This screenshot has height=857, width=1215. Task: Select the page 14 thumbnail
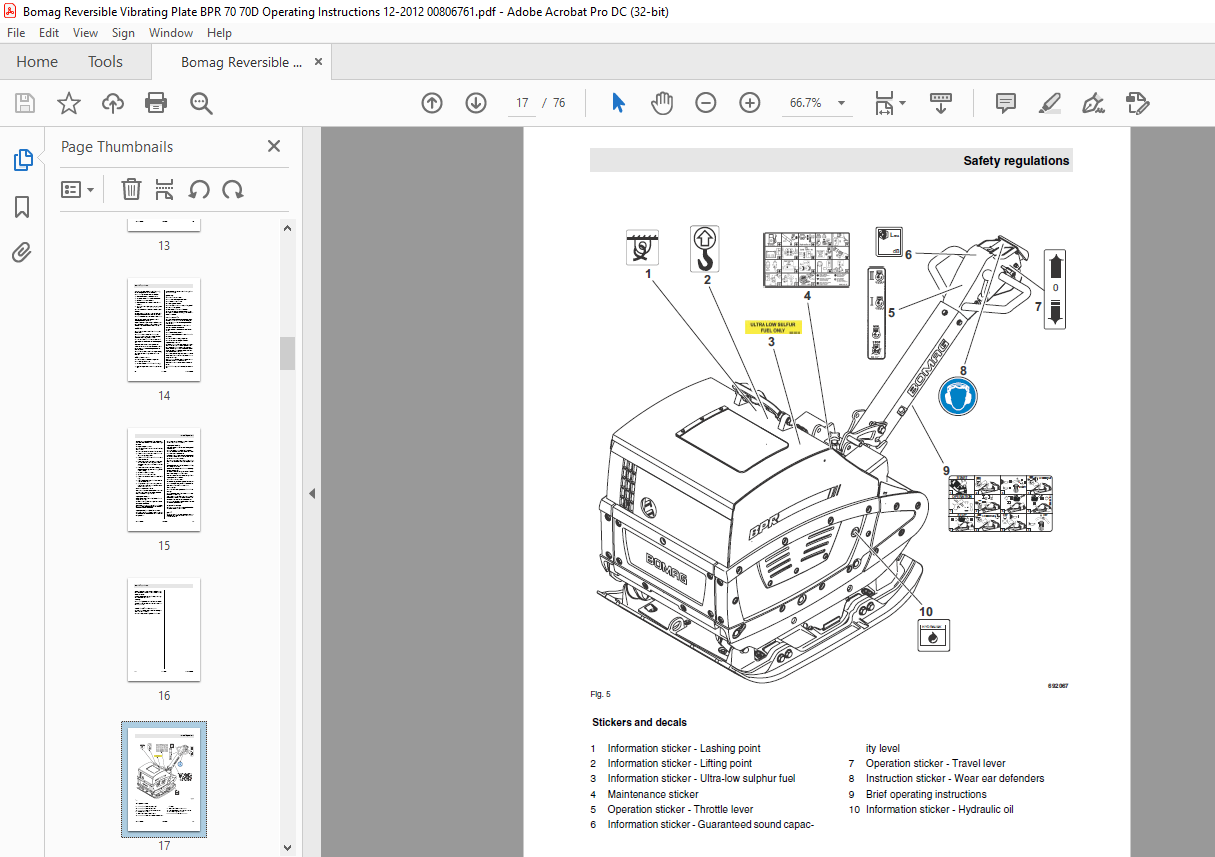coord(164,330)
